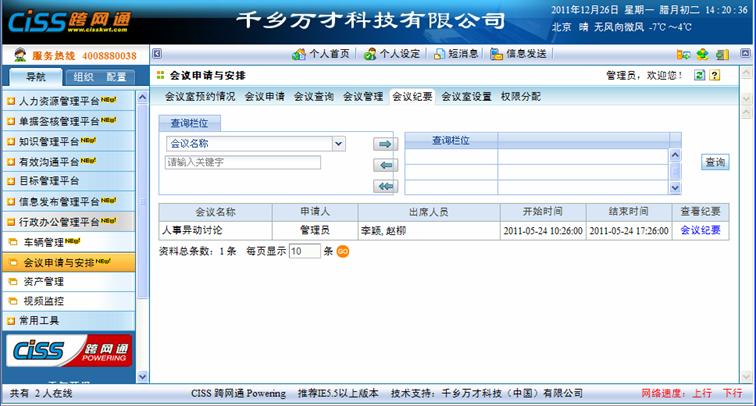This screenshot has height=406, width=756.
Task: Click the 请输入关键字 keyword input field
Action: click(x=242, y=162)
